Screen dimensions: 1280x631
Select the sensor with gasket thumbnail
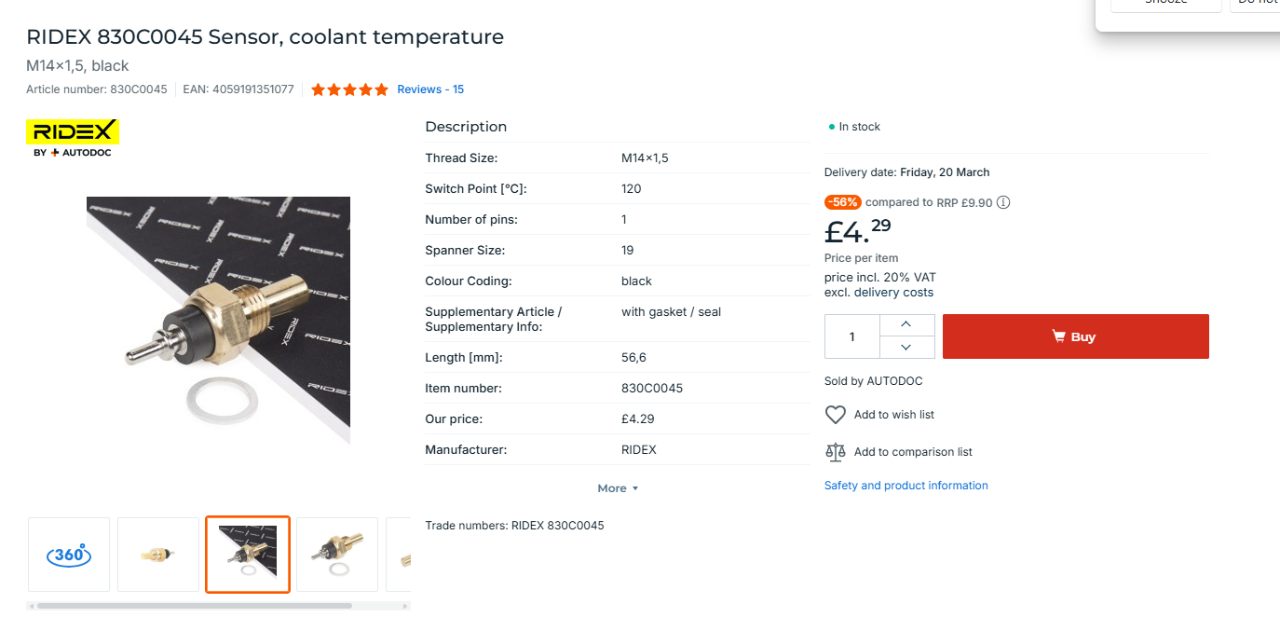(x=337, y=554)
